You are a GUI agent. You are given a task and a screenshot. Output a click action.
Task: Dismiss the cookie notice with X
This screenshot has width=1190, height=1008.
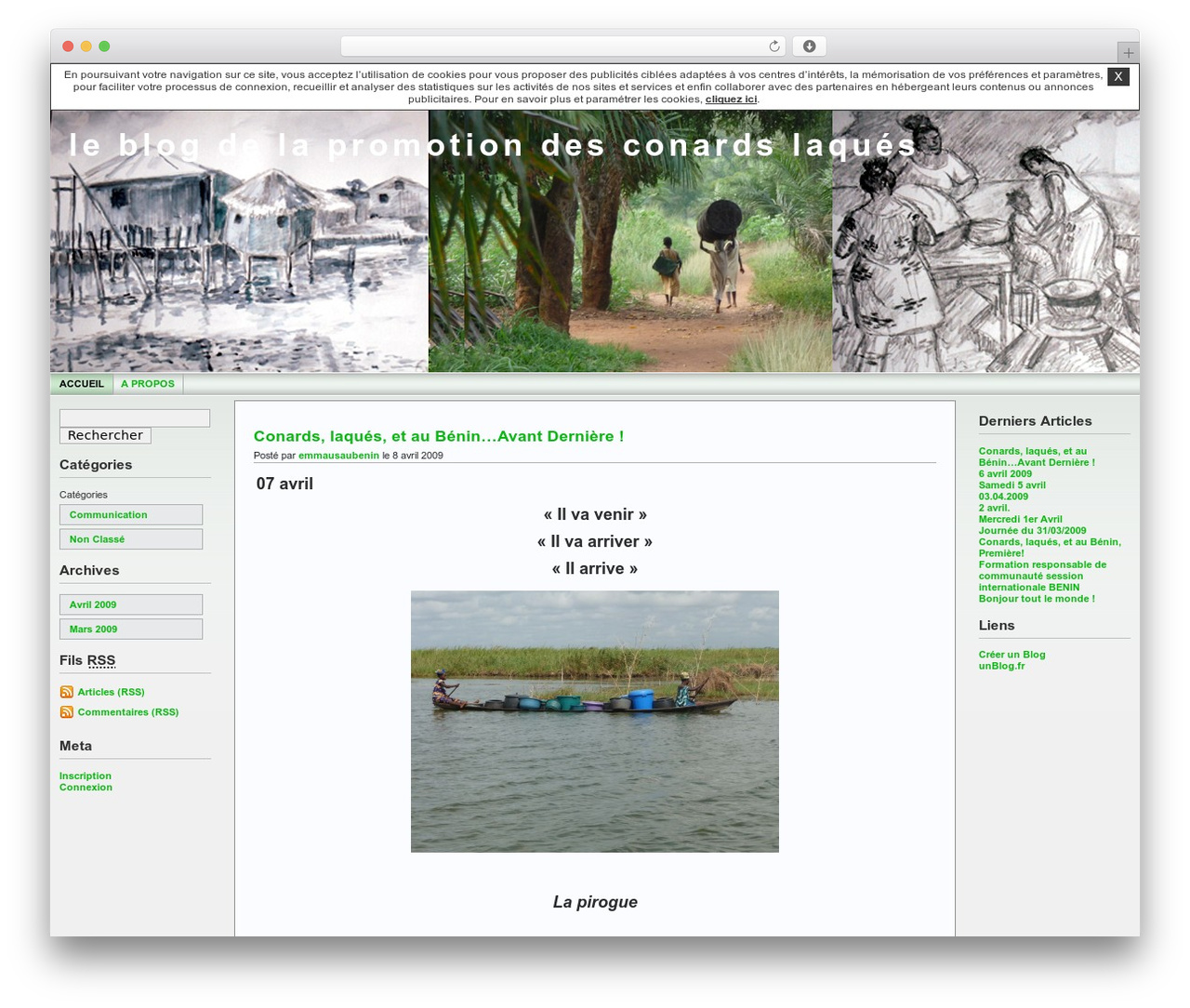tap(1118, 77)
